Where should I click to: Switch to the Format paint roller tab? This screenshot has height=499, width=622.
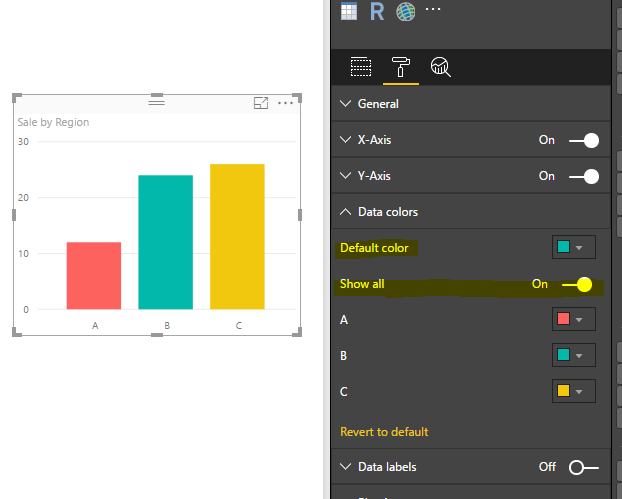pyautogui.click(x=401, y=67)
